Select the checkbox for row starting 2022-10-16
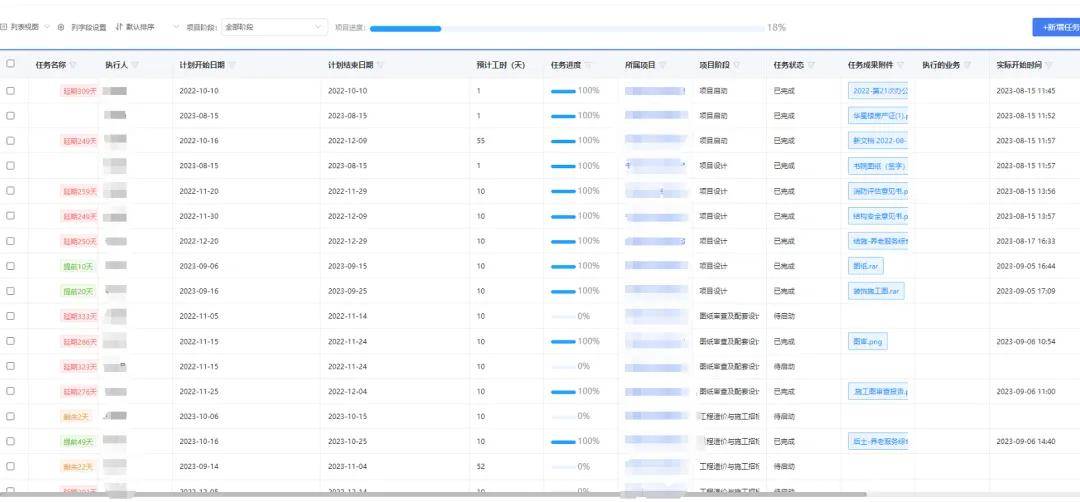Viewport: 1080px width, 502px height. (11, 140)
